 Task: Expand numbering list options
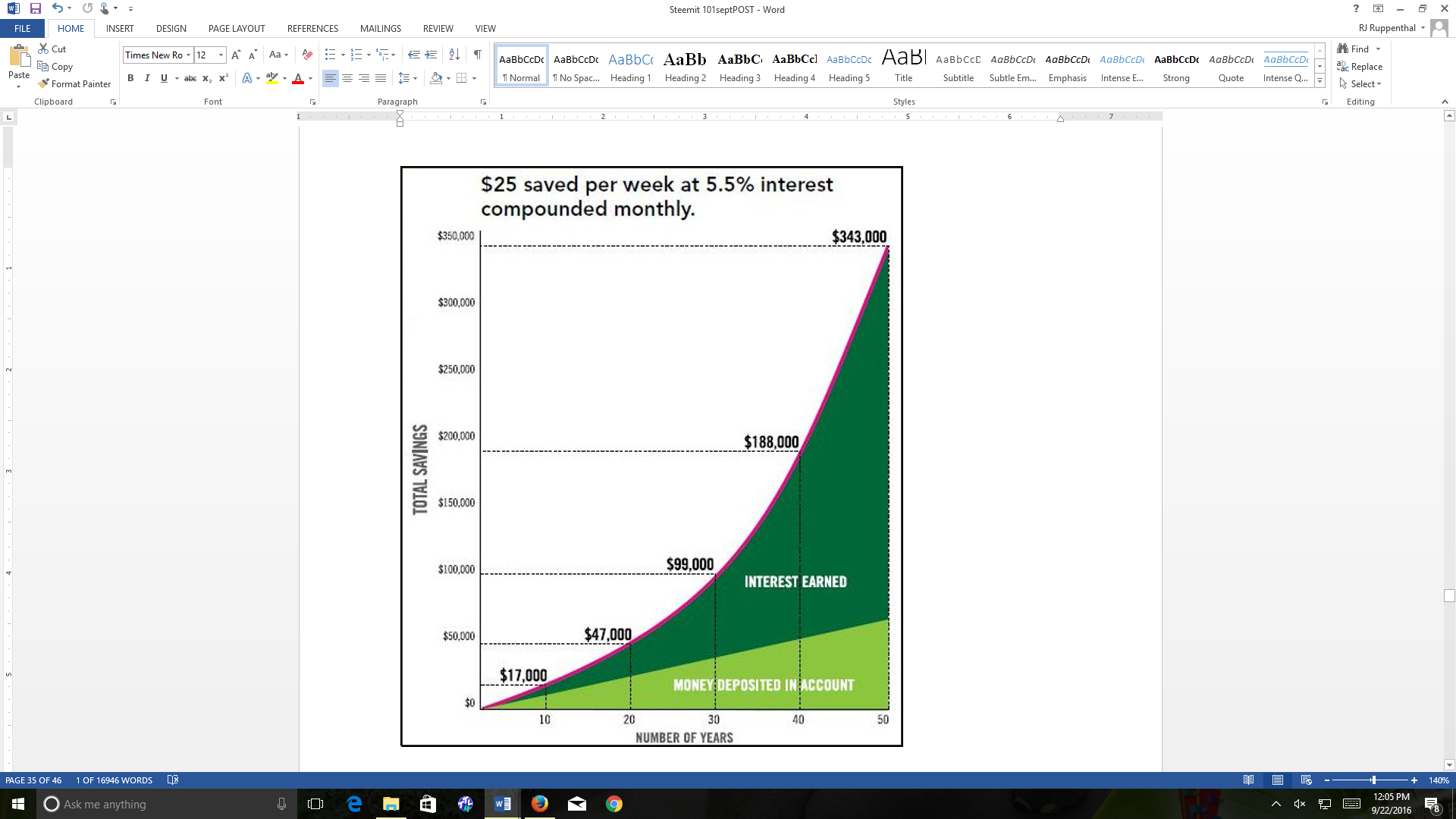[369, 55]
